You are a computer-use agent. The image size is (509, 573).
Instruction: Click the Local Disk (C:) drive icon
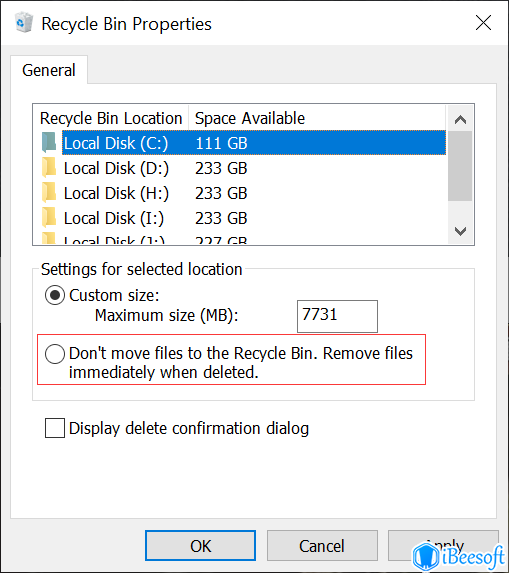[49, 143]
